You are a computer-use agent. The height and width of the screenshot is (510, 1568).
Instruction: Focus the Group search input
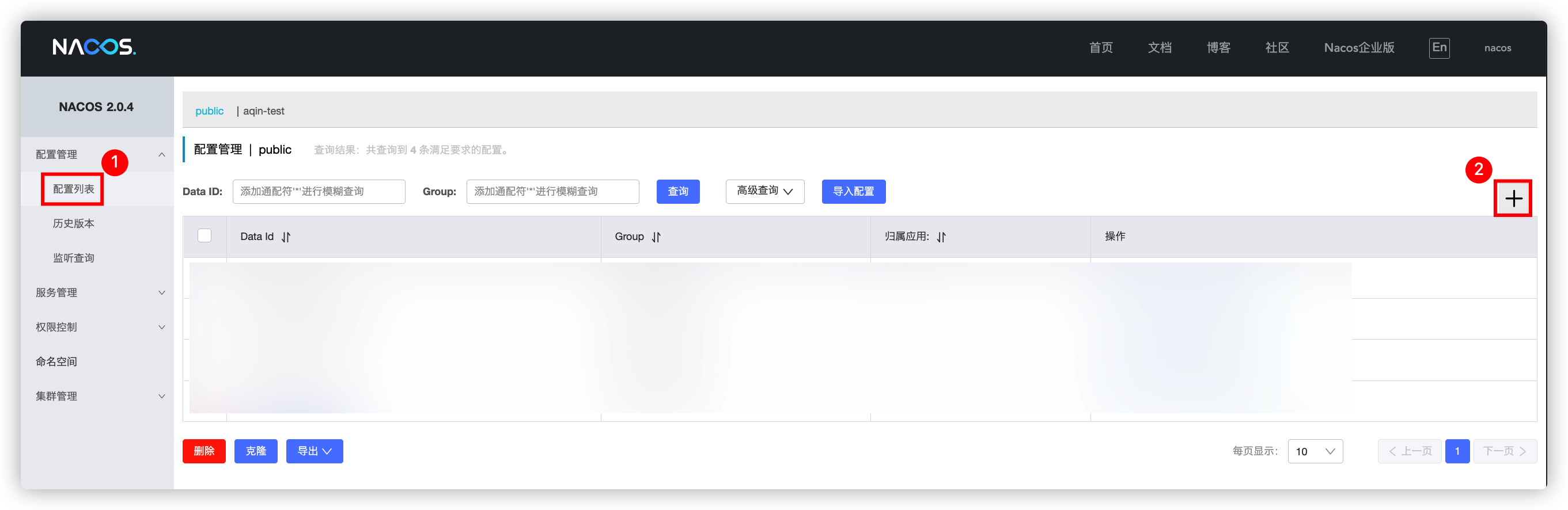tap(552, 191)
